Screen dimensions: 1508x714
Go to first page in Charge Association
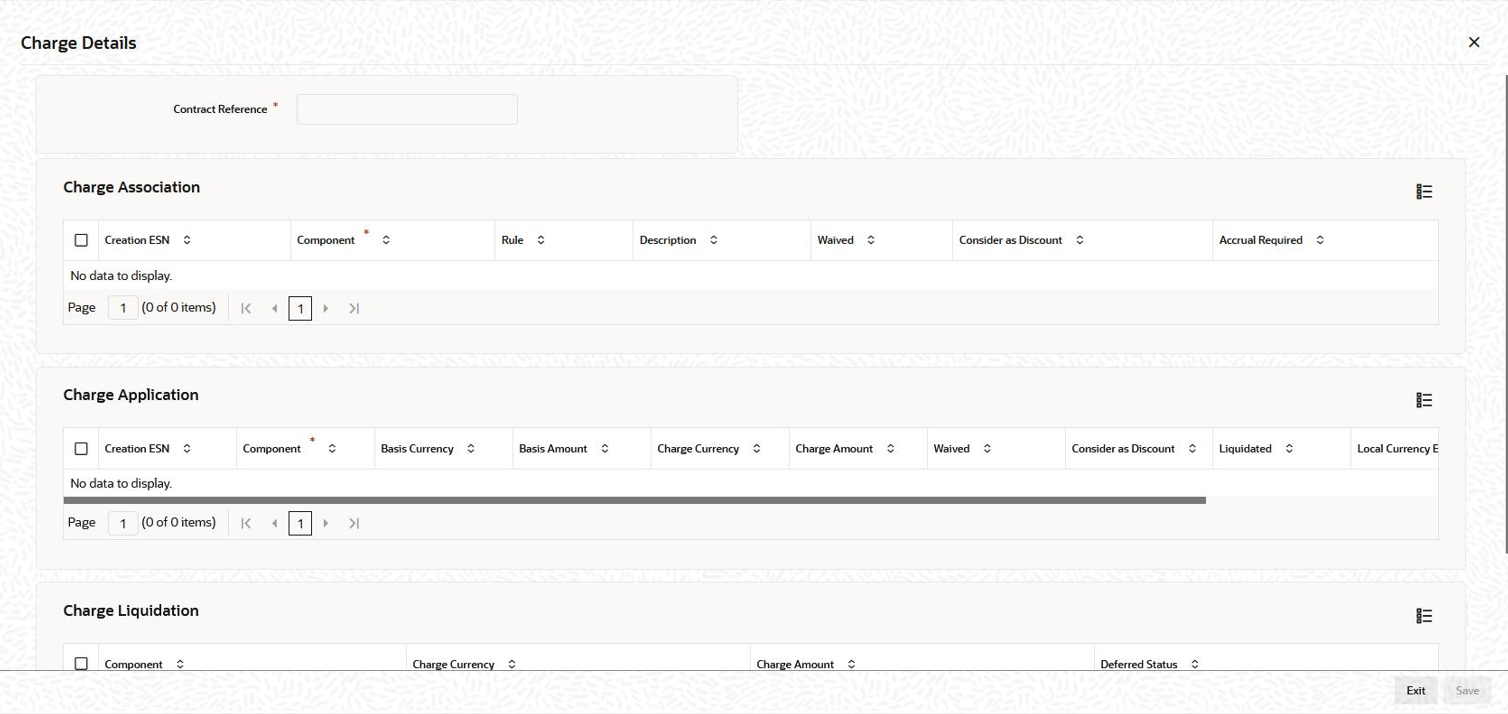point(246,308)
